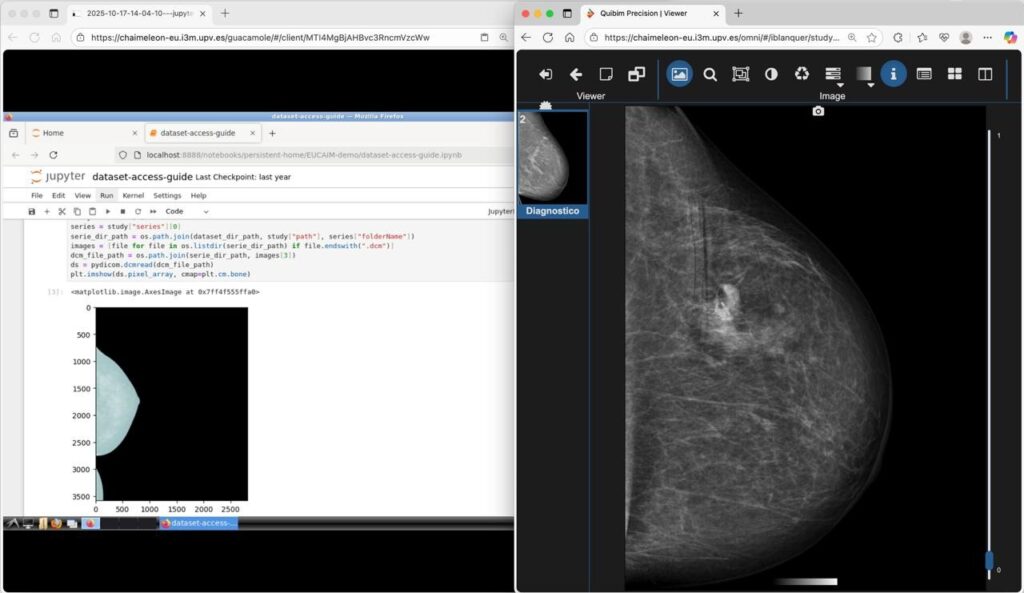The width and height of the screenshot is (1024, 593).
Task: Switch to the Home tab in Firefox
Action: click(x=53, y=133)
